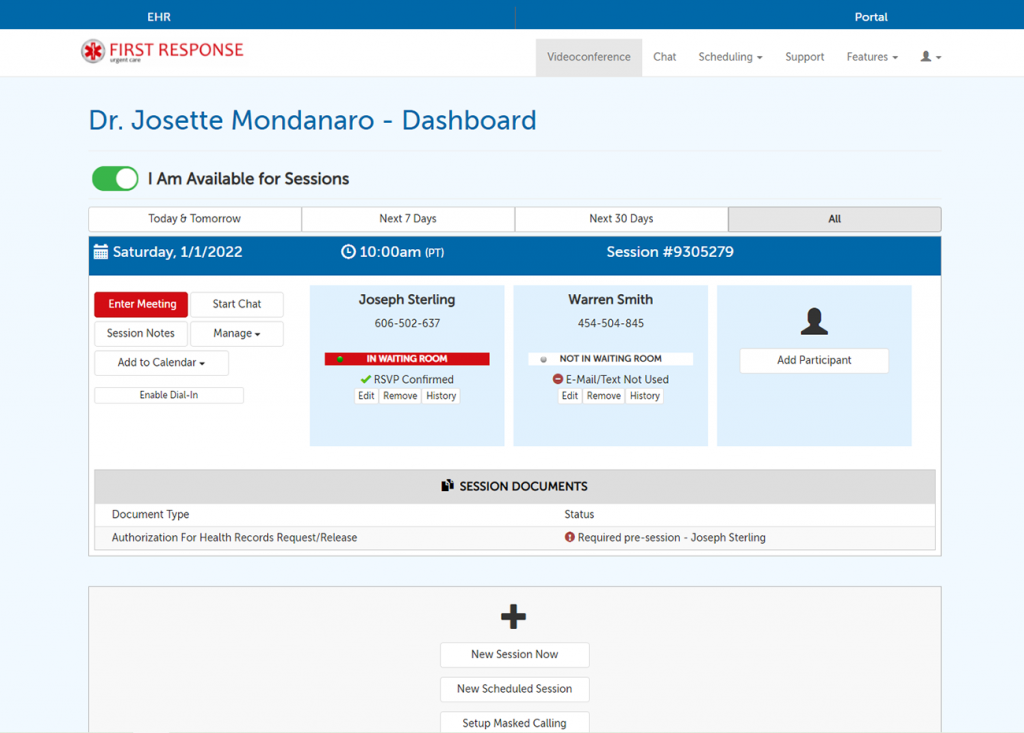Expand the Scheduling dropdown menu
The width and height of the screenshot is (1024, 733).
coord(730,57)
